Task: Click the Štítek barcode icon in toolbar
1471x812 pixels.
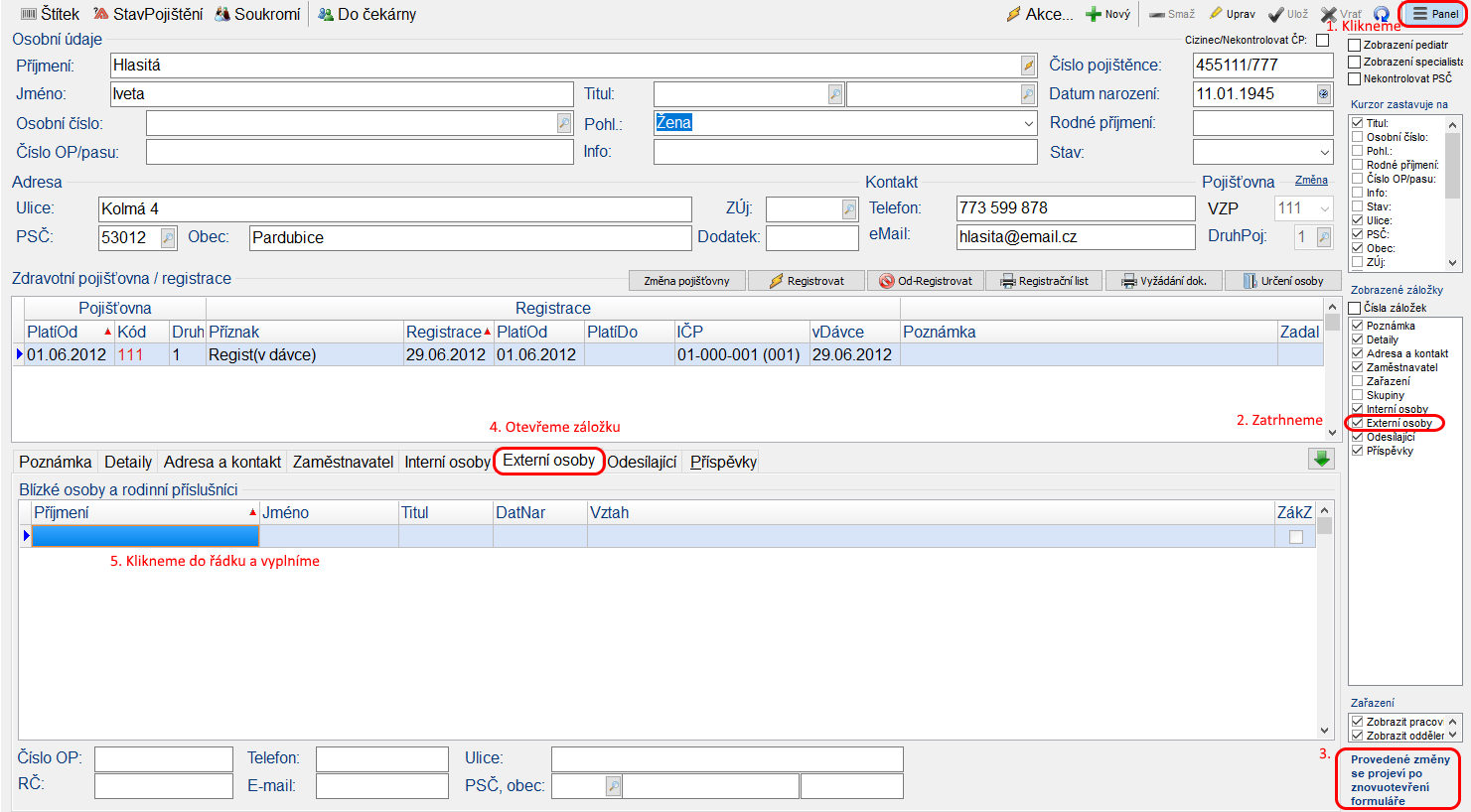Action: pos(28,14)
